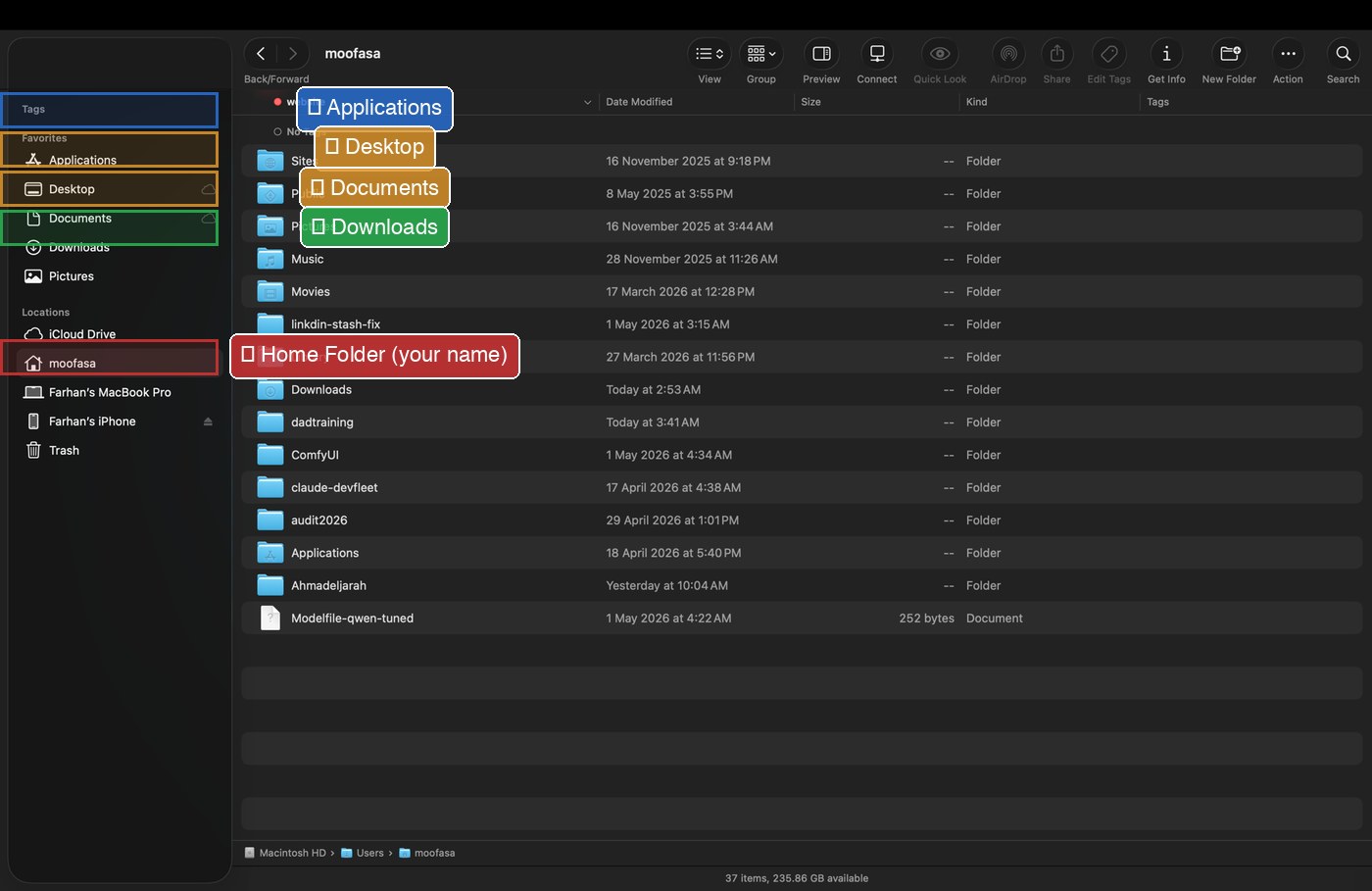Screen dimensions: 1372x891
Task: Click the date "16 November 2025 at 9:18 PM"
Action: pyautogui.click(x=688, y=161)
